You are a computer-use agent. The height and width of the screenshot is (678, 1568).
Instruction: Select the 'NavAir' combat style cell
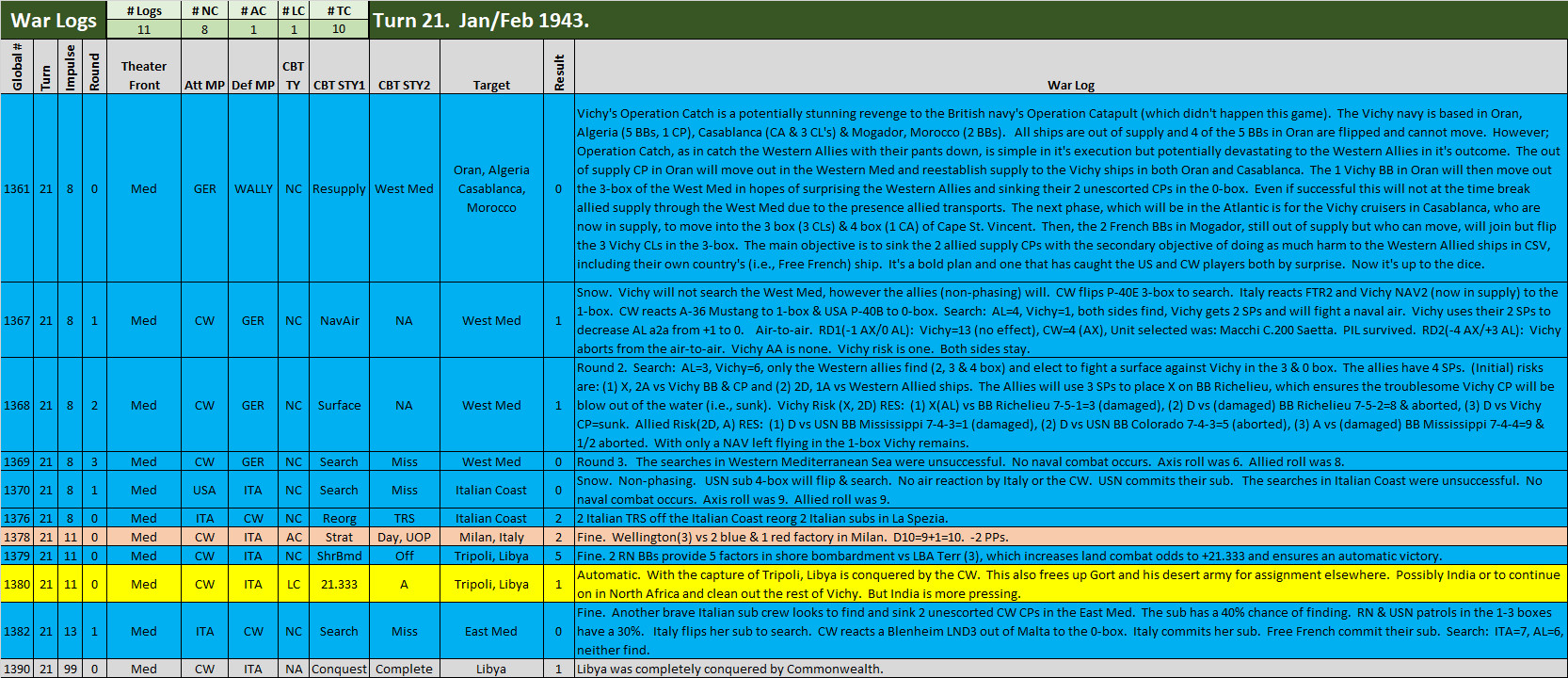pyautogui.click(x=339, y=320)
